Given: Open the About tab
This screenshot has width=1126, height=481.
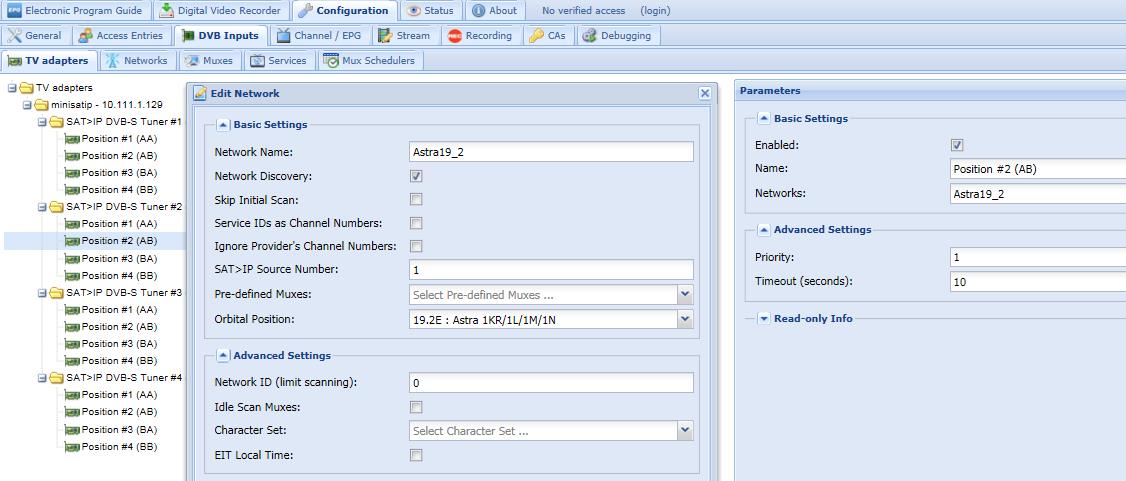Looking at the screenshot, I should click(495, 11).
